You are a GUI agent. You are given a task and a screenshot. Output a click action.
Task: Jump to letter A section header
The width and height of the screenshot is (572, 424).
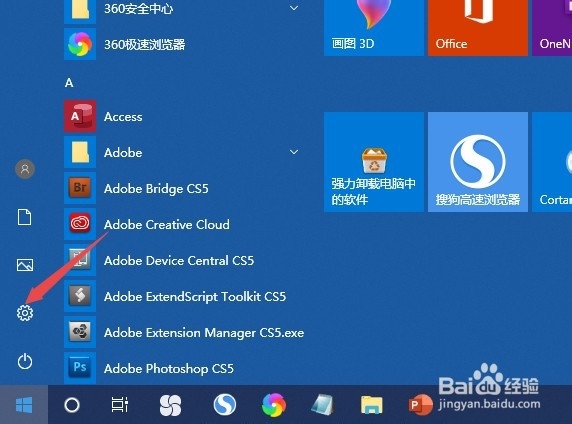pos(69,83)
